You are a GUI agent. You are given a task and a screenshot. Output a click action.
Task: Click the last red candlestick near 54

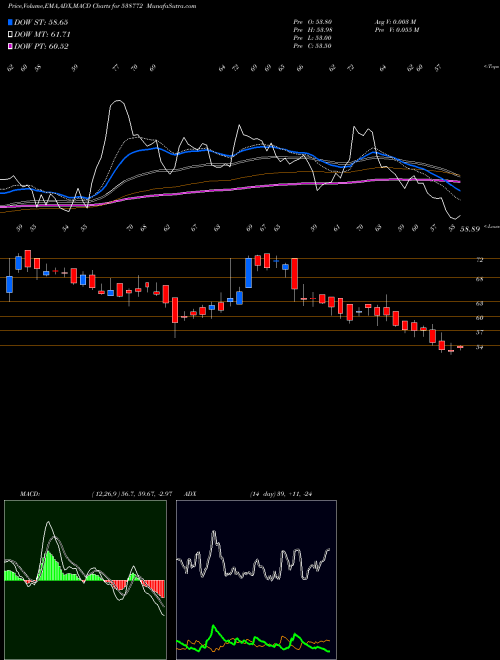pyautogui.click(x=460, y=347)
